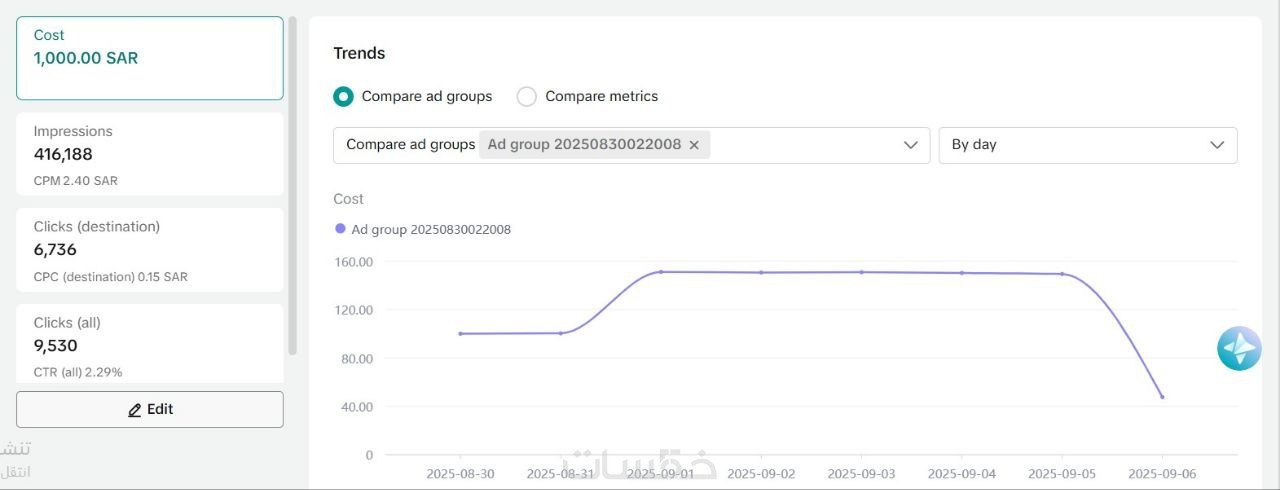Select the Clicks (all) metric card
This screenshot has width=1280, height=490.
coord(150,345)
